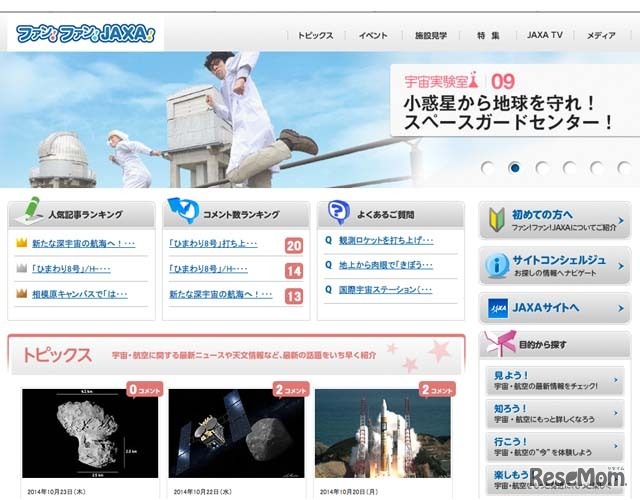Click the green-yellow beginner mark icon
The height and width of the screenshot is (500, 640).
497,220
